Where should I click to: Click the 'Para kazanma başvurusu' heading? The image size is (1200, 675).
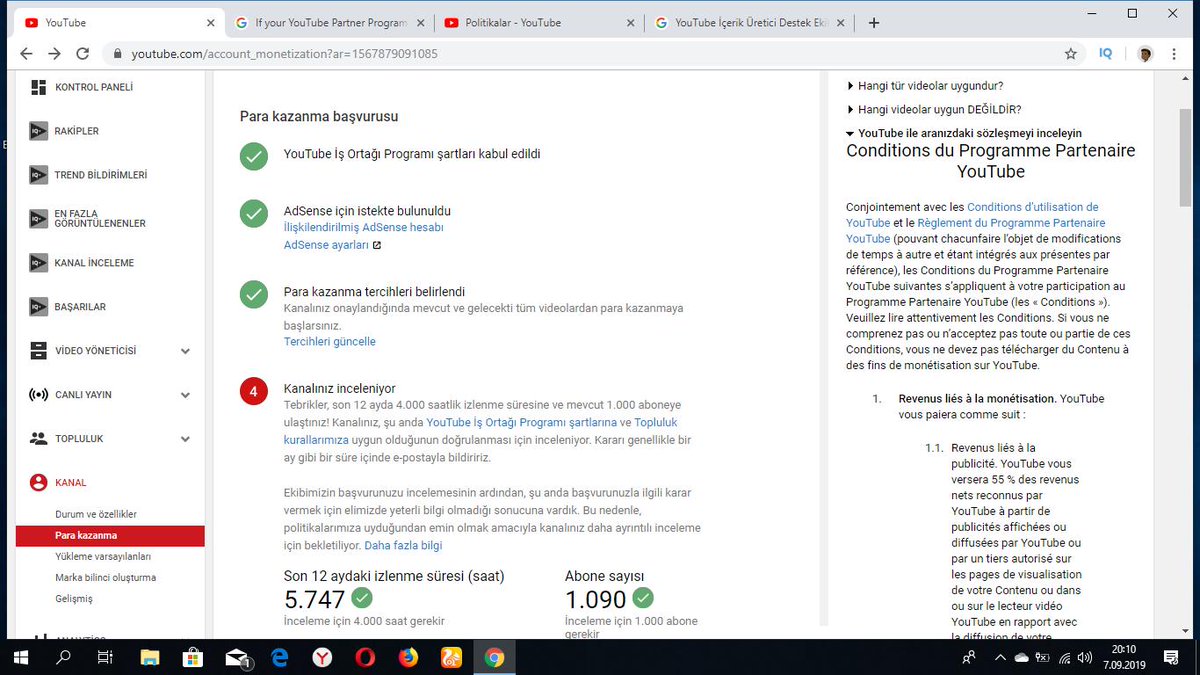[319, 116]
